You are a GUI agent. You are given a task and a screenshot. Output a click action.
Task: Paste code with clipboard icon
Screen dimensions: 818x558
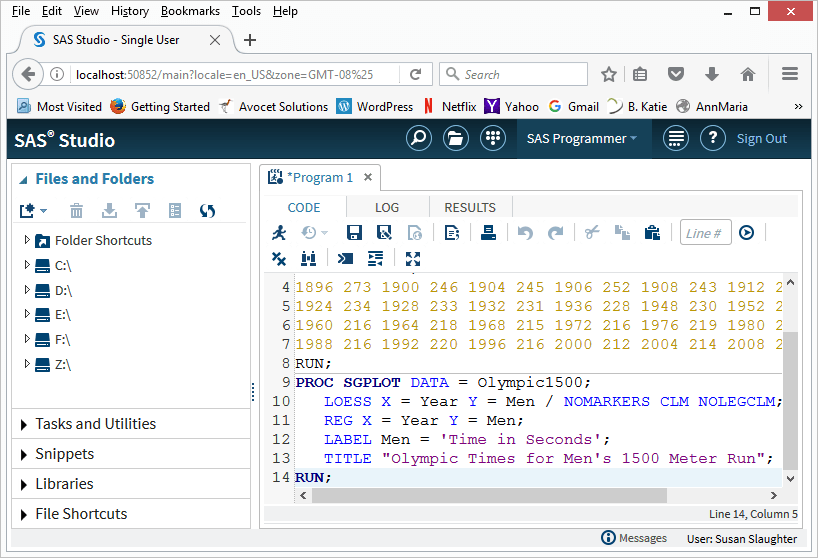pyautogui.click(x=653, y=233)
